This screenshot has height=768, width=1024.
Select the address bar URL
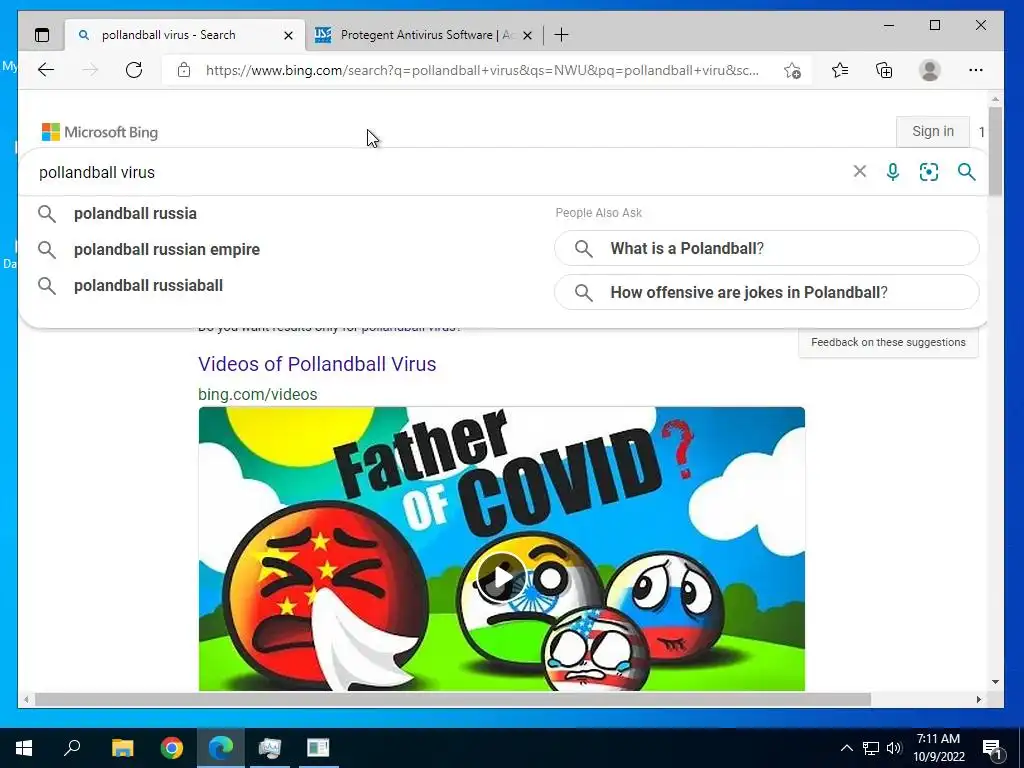tap(482, 71)
